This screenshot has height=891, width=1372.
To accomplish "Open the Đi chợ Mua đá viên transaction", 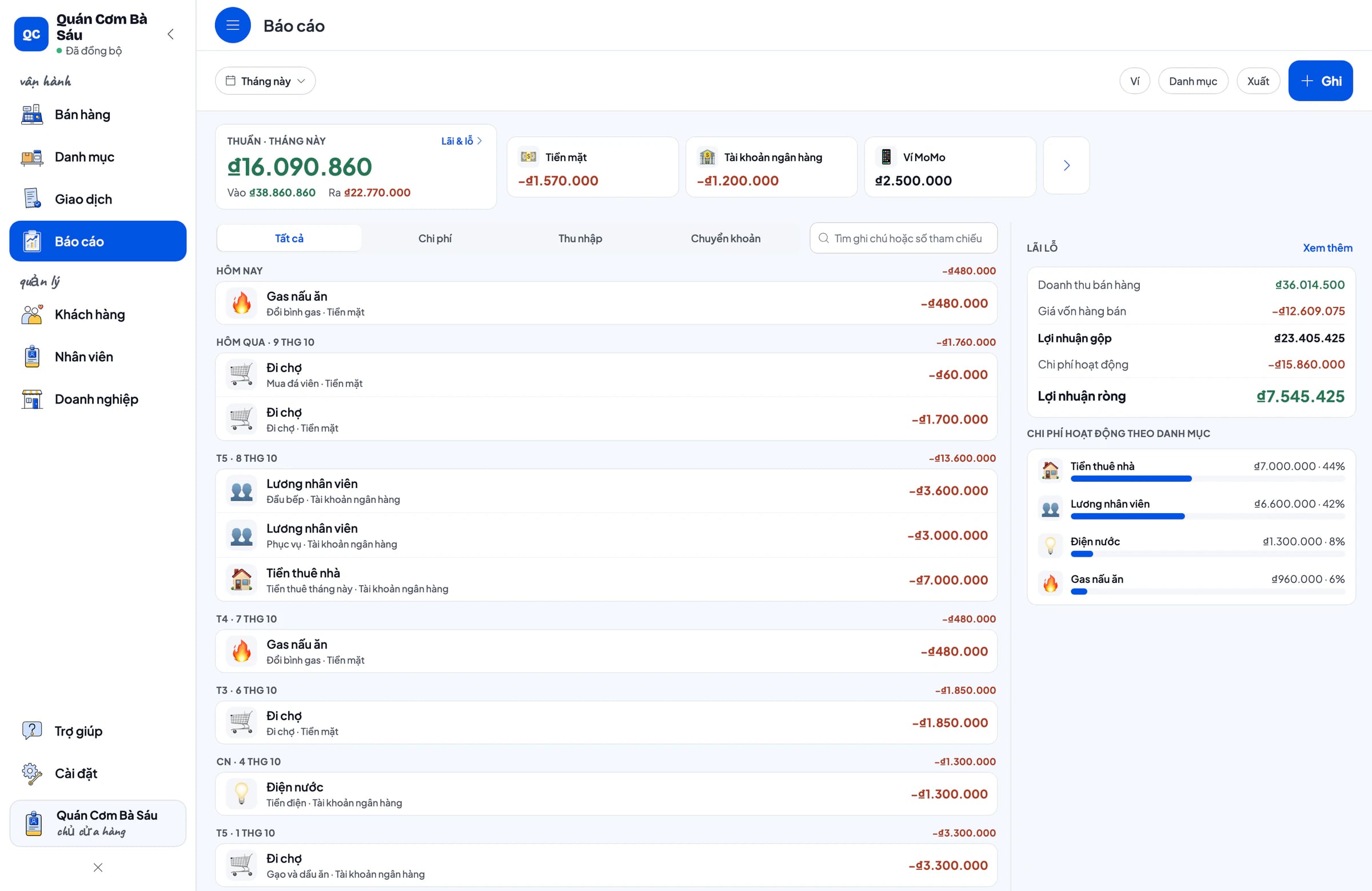I will tap(607, 374).
